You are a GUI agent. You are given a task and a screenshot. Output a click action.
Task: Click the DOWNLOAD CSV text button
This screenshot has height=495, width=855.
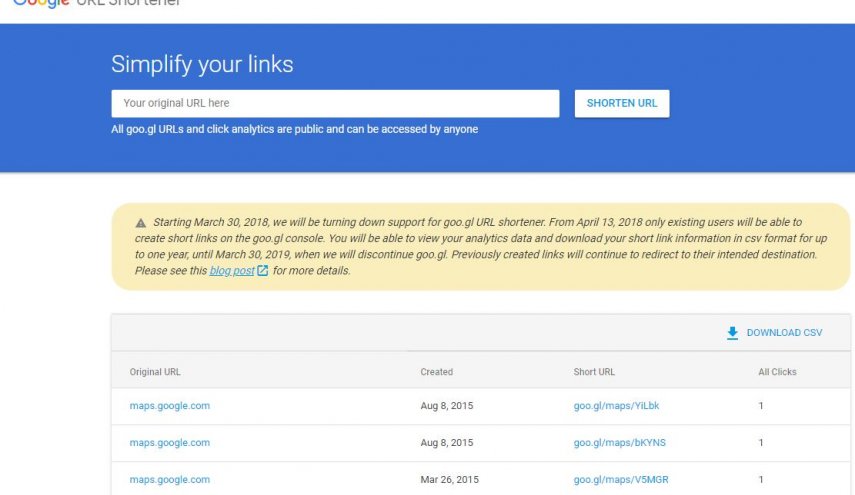(784, 333)
